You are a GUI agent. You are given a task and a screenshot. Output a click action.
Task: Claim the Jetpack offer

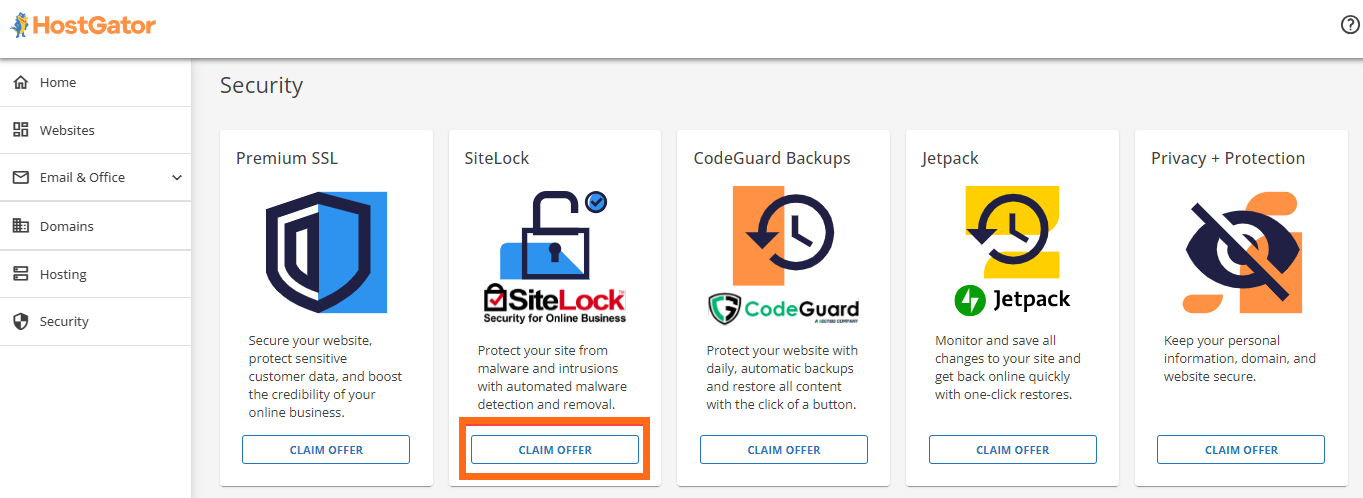coord(1013,450)
